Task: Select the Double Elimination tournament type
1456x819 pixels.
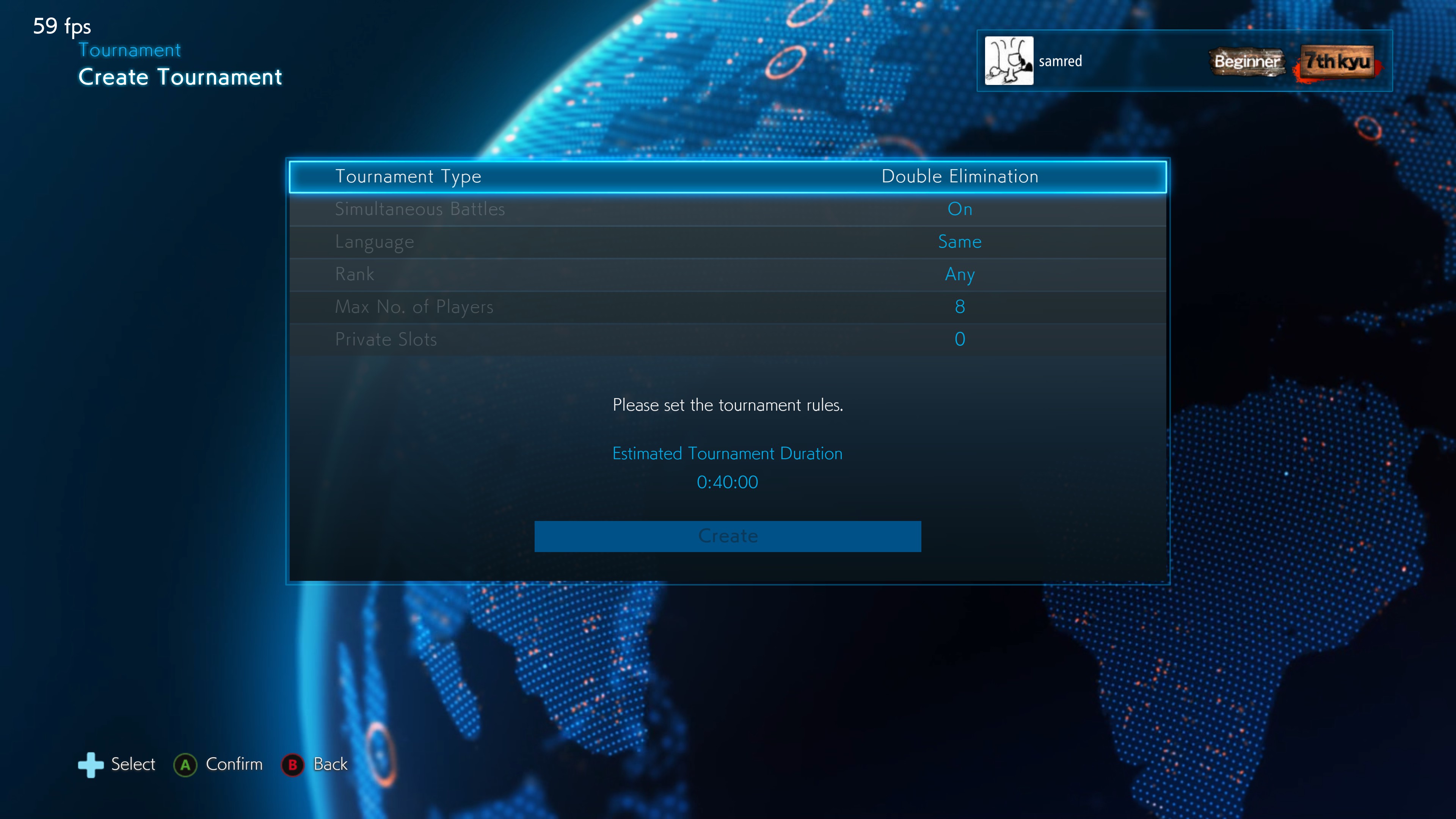Action: click(x=959, y=176)
